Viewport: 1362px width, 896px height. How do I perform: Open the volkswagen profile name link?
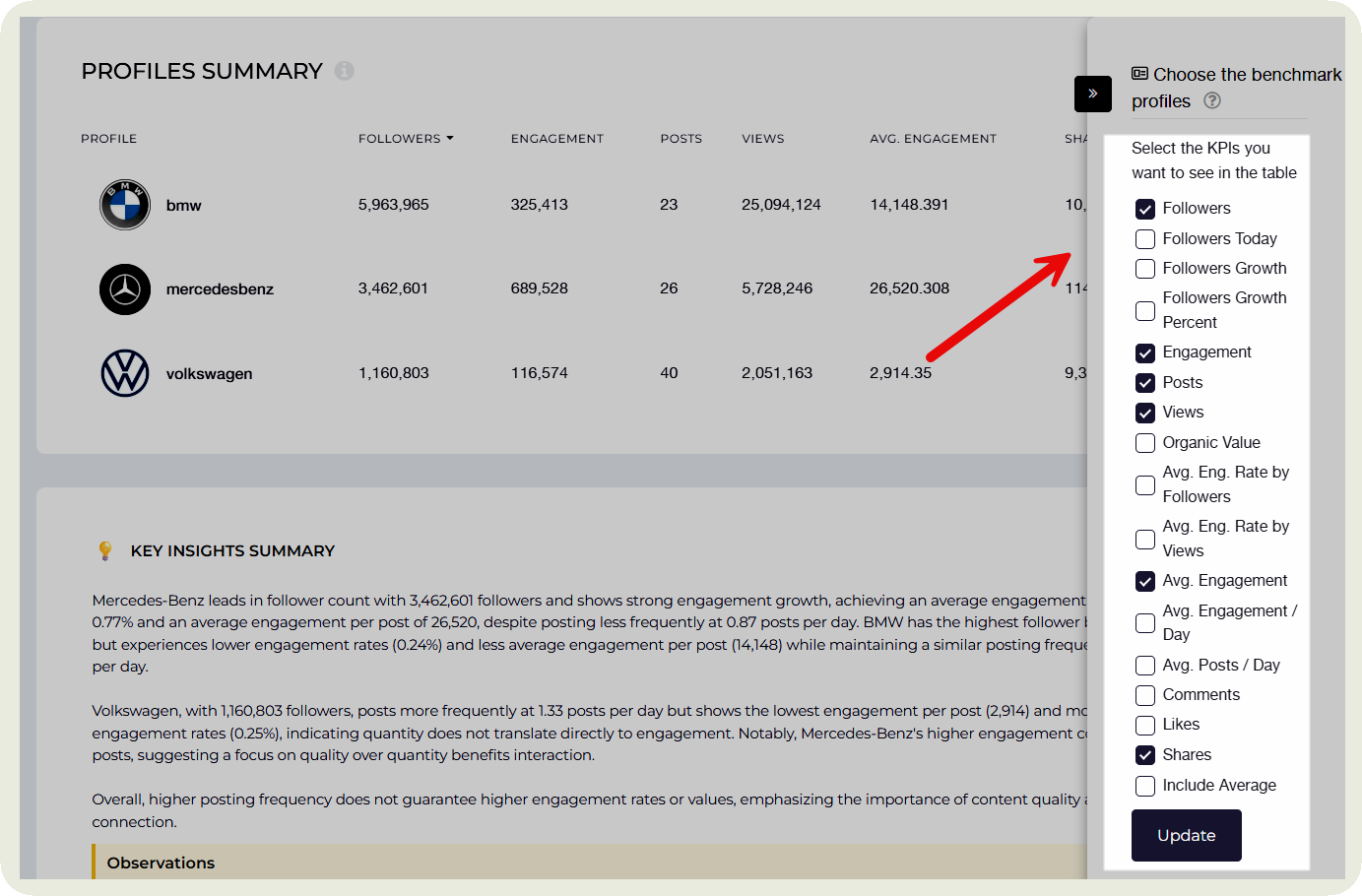coord(209,374)
